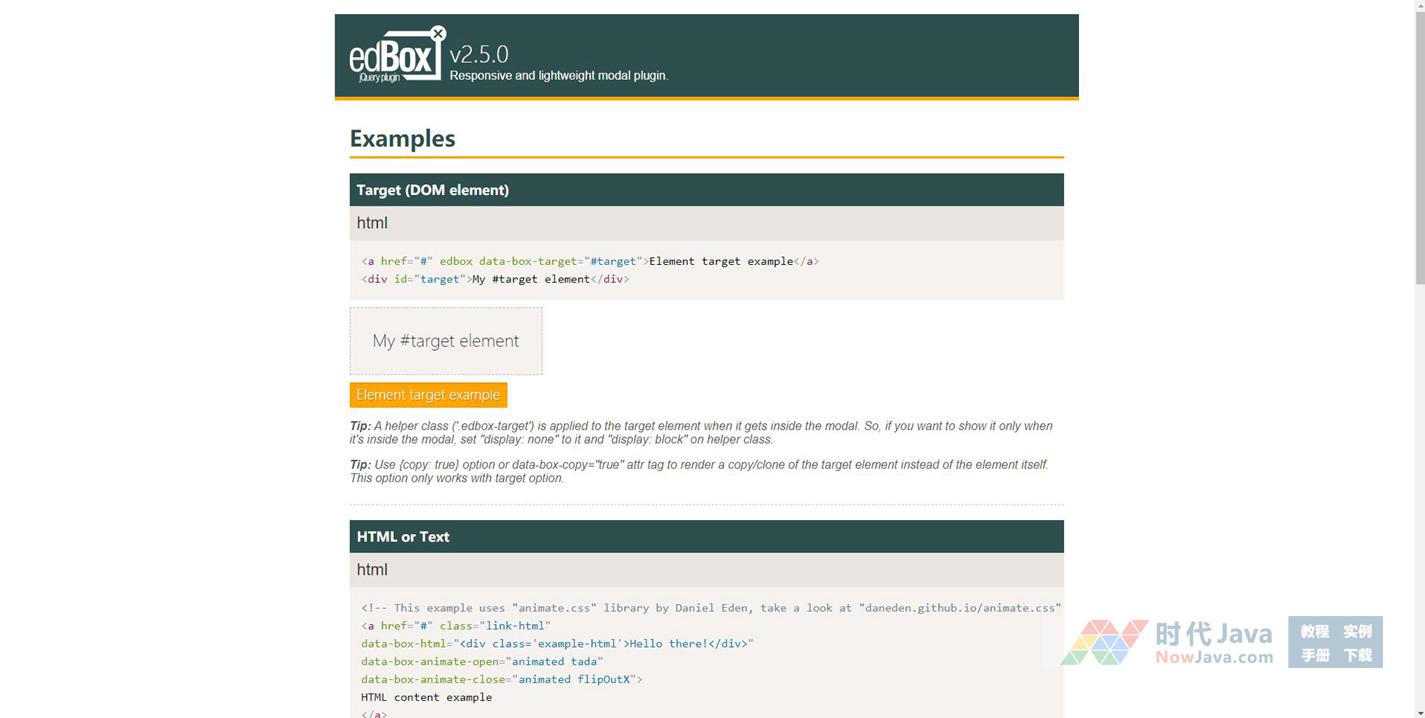Select the Target (DOM element) section header
The image size is (1425, 718).
706,190
